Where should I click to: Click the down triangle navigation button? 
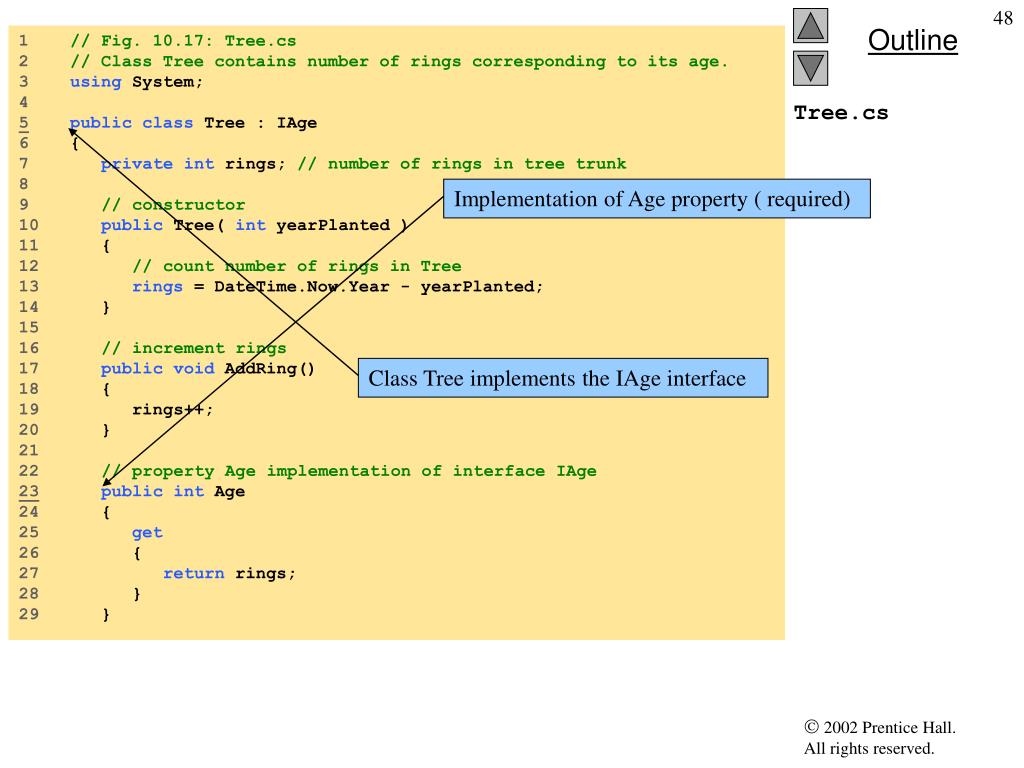tap(810, 69)
